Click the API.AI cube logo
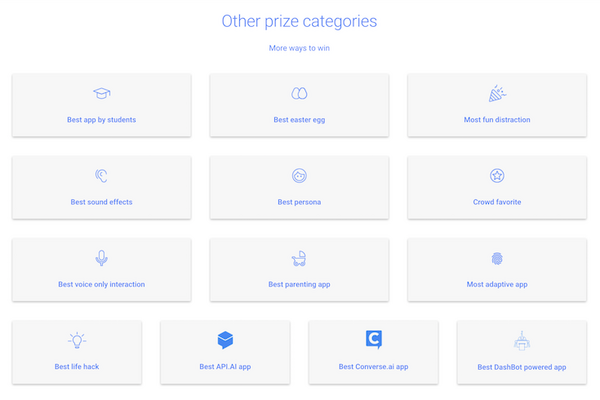The image size is (600, 400). click(225, 340)
